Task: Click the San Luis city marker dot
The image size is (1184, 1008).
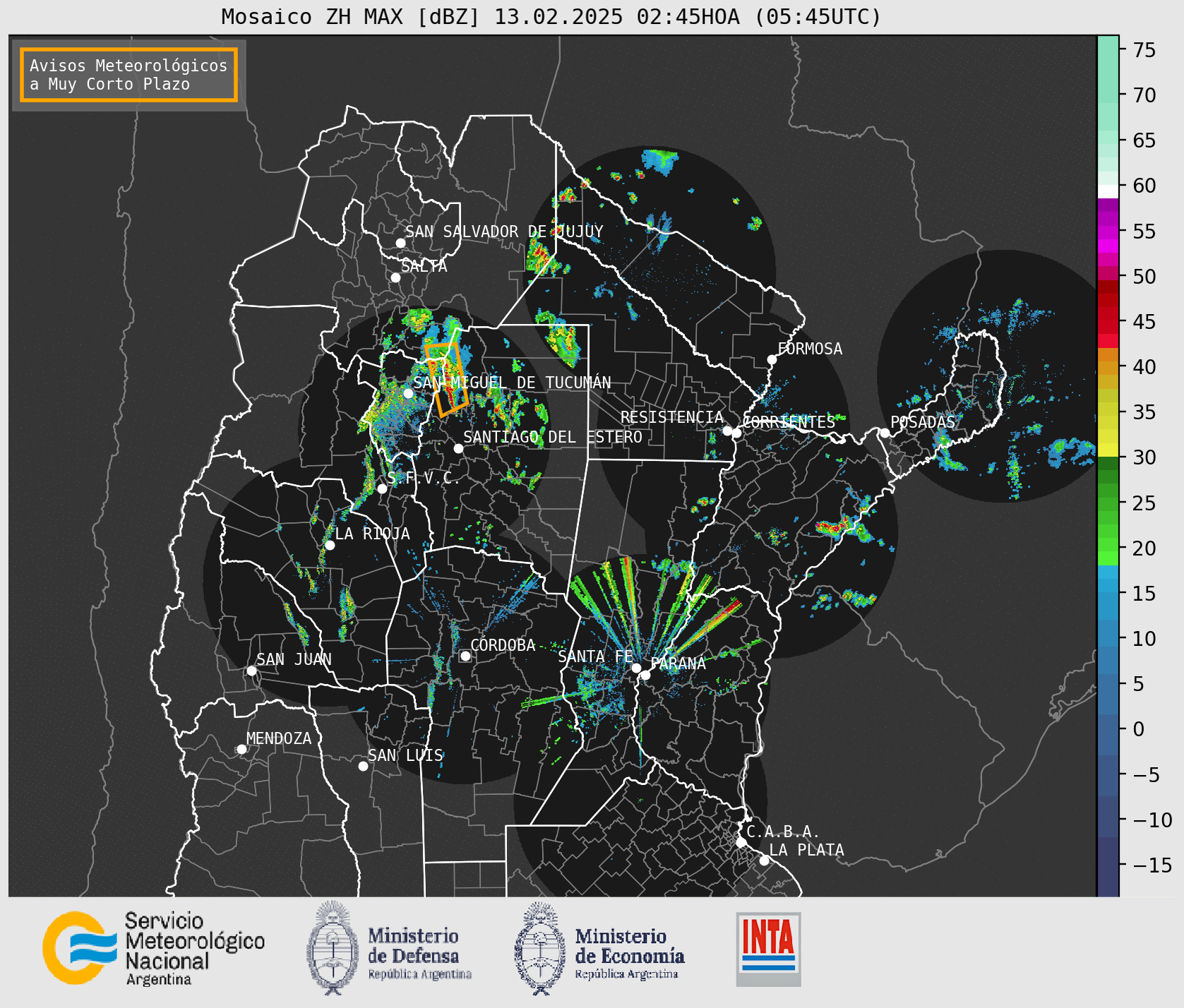Action: 363,766
